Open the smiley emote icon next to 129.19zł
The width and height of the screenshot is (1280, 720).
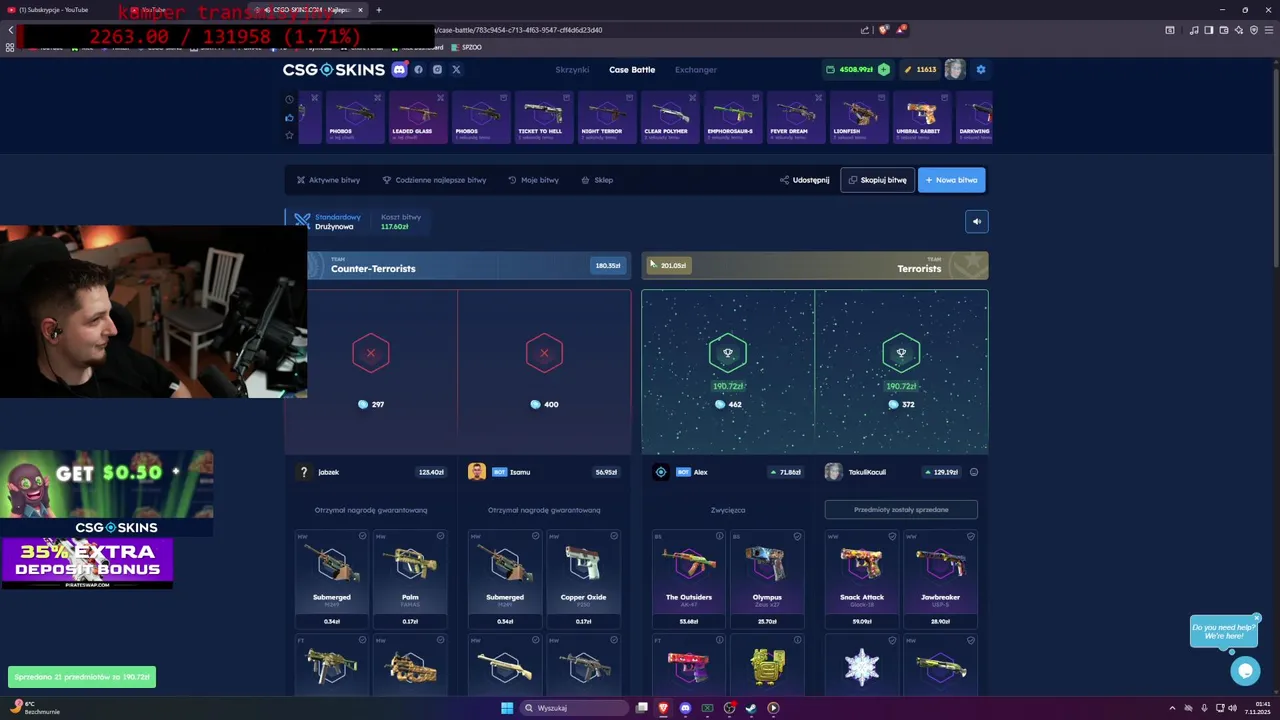pyautogui.click(x=974, y=472)
